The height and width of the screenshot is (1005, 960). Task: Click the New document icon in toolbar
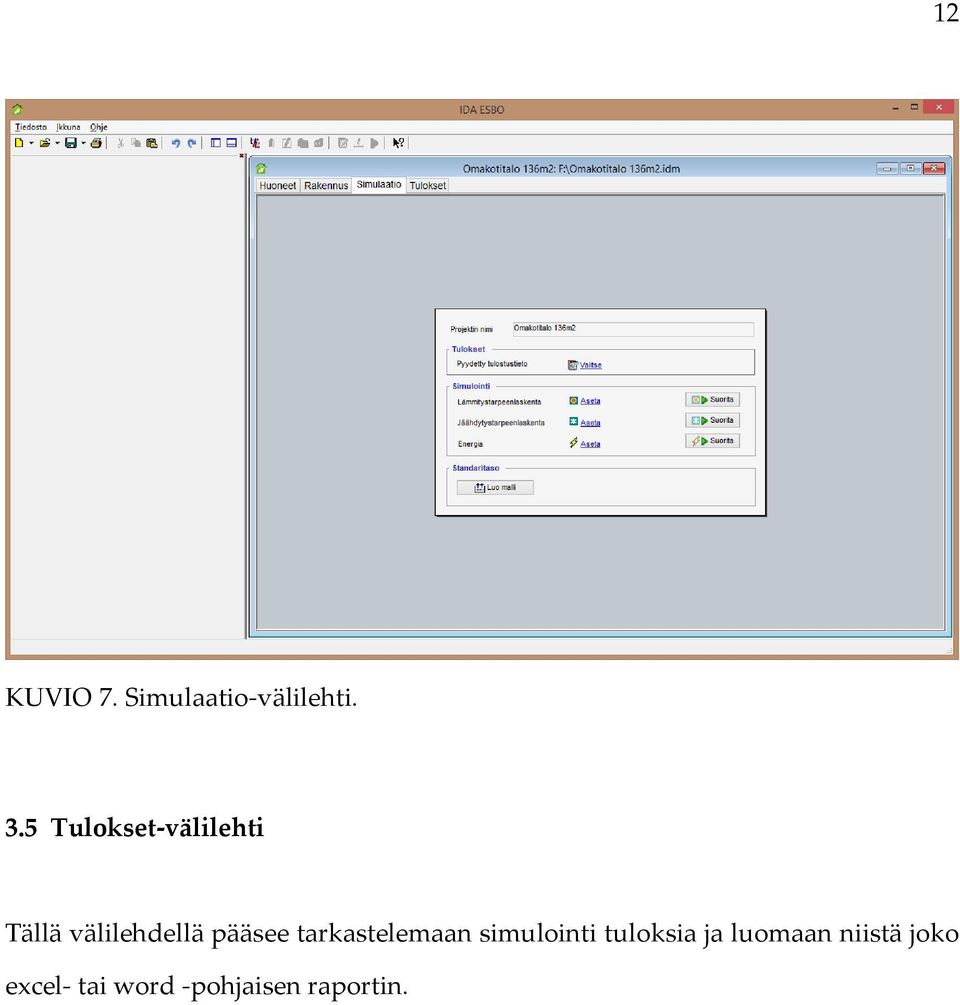pos(19,143)
